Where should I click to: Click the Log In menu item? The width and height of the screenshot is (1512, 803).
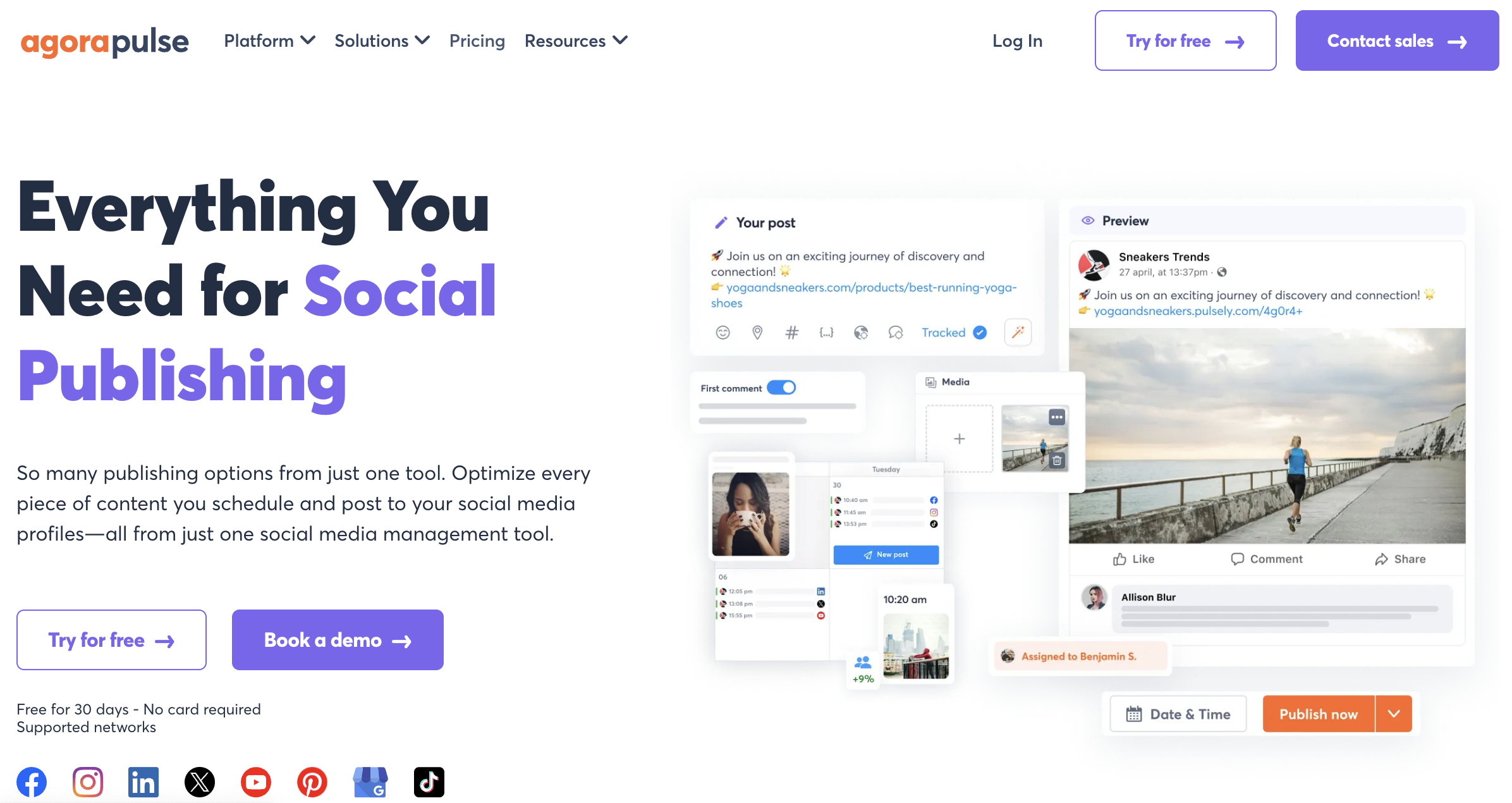[x=1017, y=41]
